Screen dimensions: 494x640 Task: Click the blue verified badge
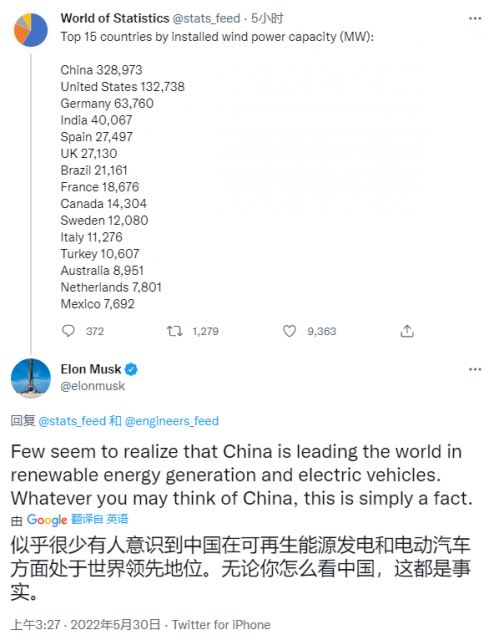click(131, 369)
